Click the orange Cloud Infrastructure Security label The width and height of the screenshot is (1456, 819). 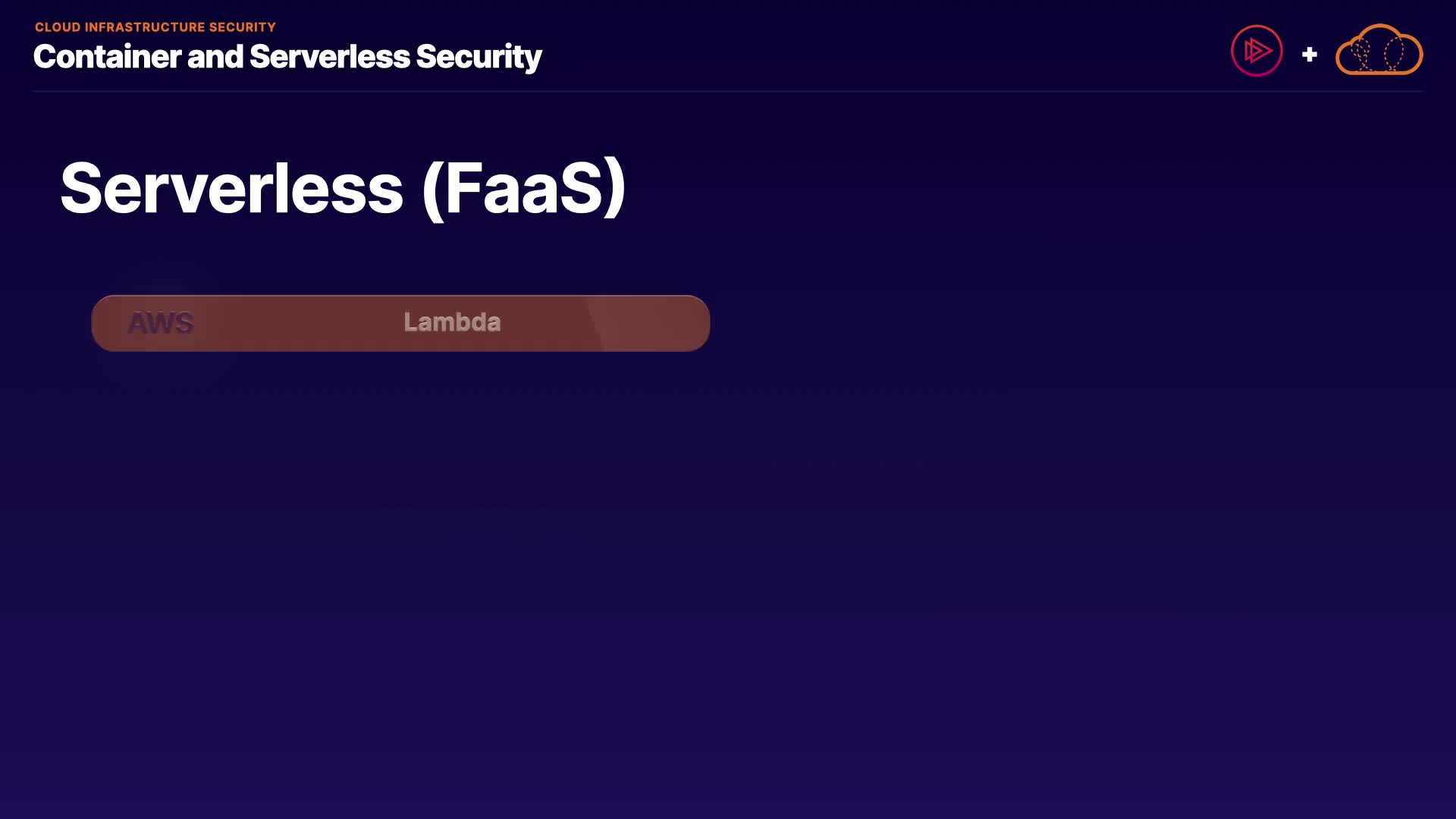click(x=155, y=27)
